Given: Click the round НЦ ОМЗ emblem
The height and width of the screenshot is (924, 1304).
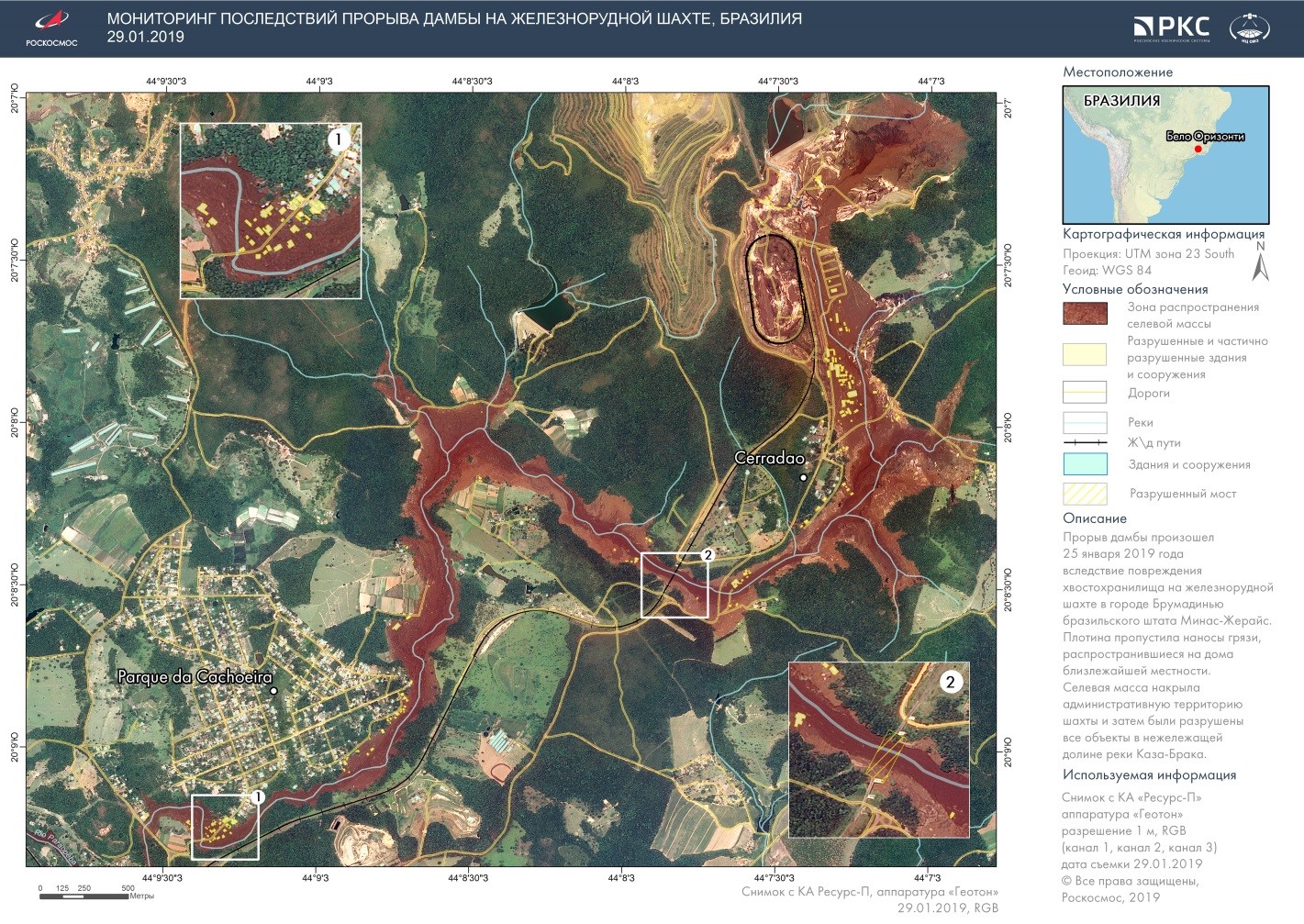Looking at the screenshot, I should coord(1249,28).
